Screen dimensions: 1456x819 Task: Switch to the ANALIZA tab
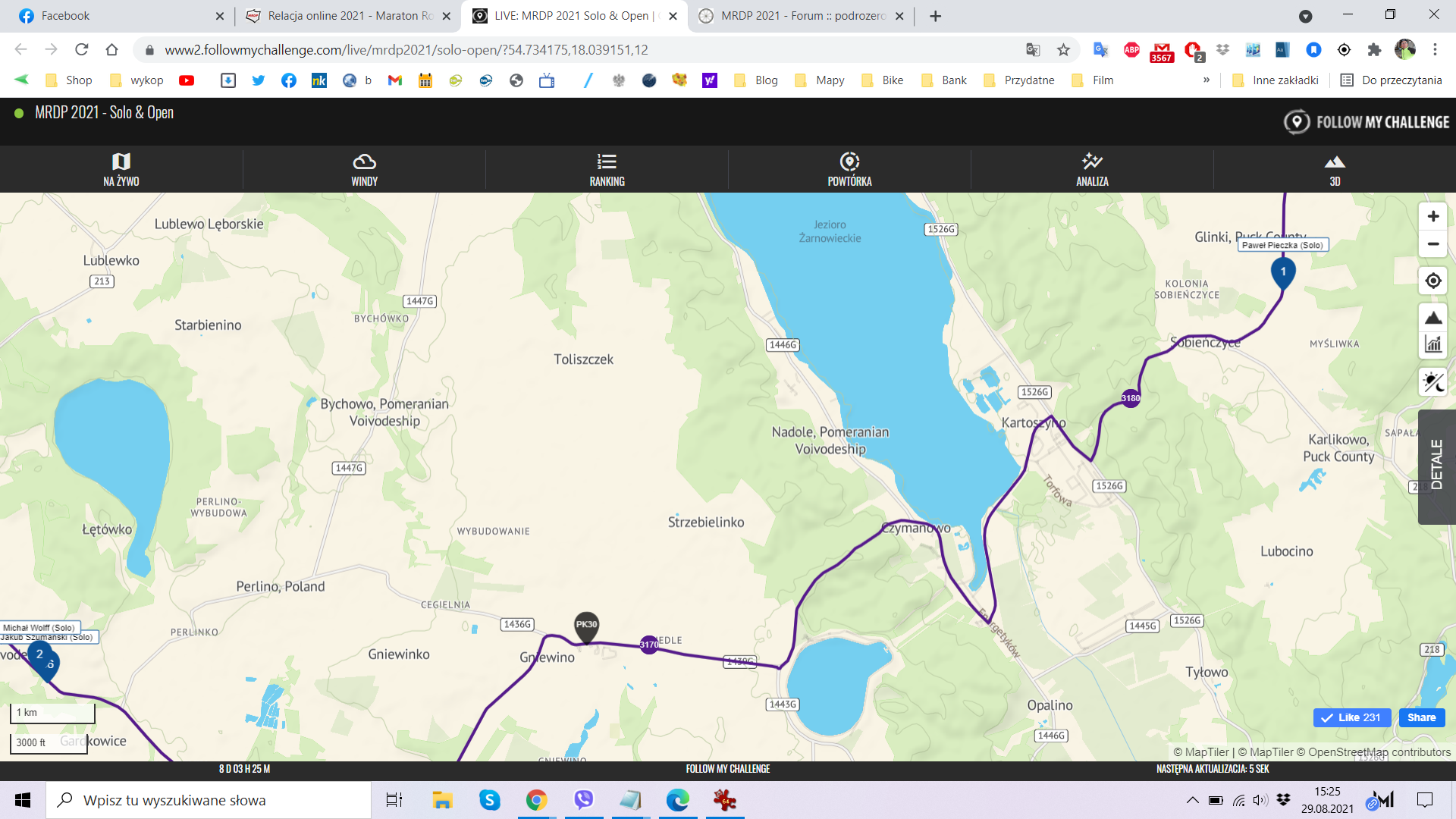pyautogui.click(x=1092, y=169)
